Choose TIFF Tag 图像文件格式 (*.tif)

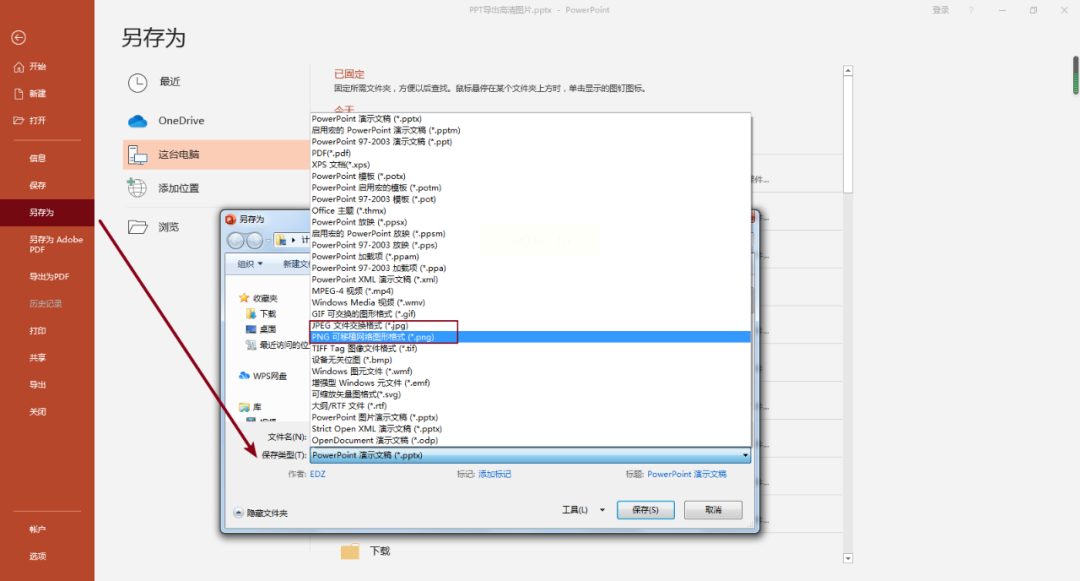click(530, 348)
